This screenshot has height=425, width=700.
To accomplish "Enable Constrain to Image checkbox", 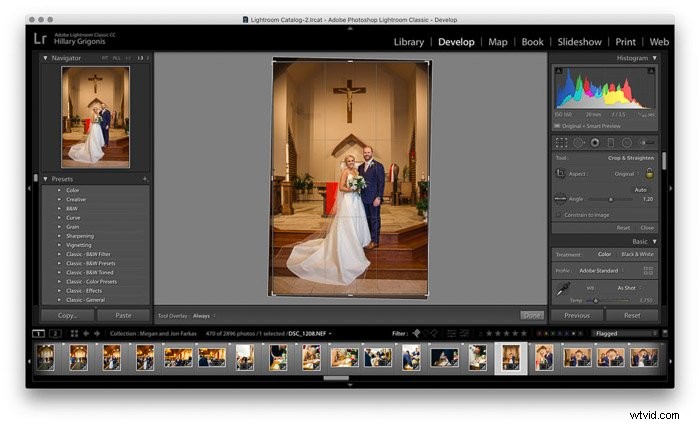I will 558,215.
